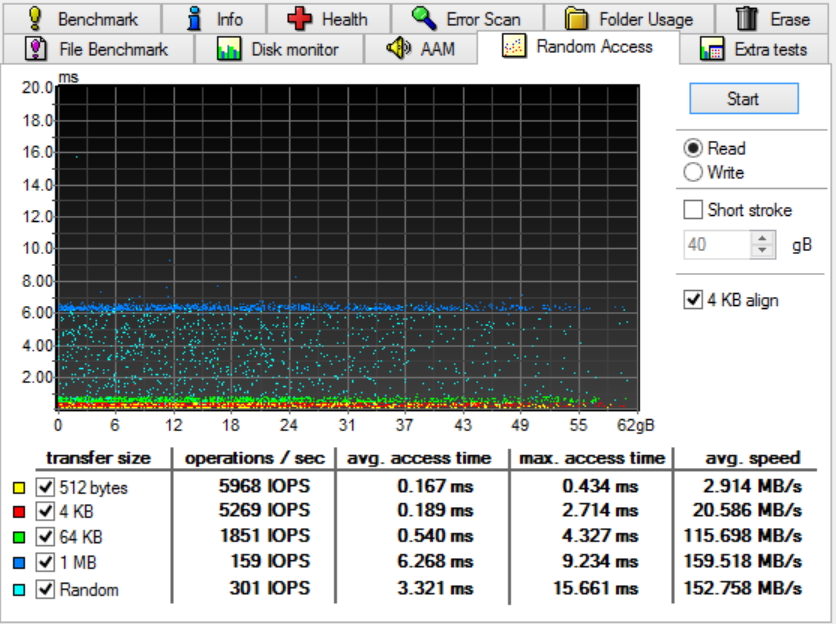Switch to the Disk monitor tab
Image resolution: width=836 pixels, height=624 pixels.
[279, 49]
